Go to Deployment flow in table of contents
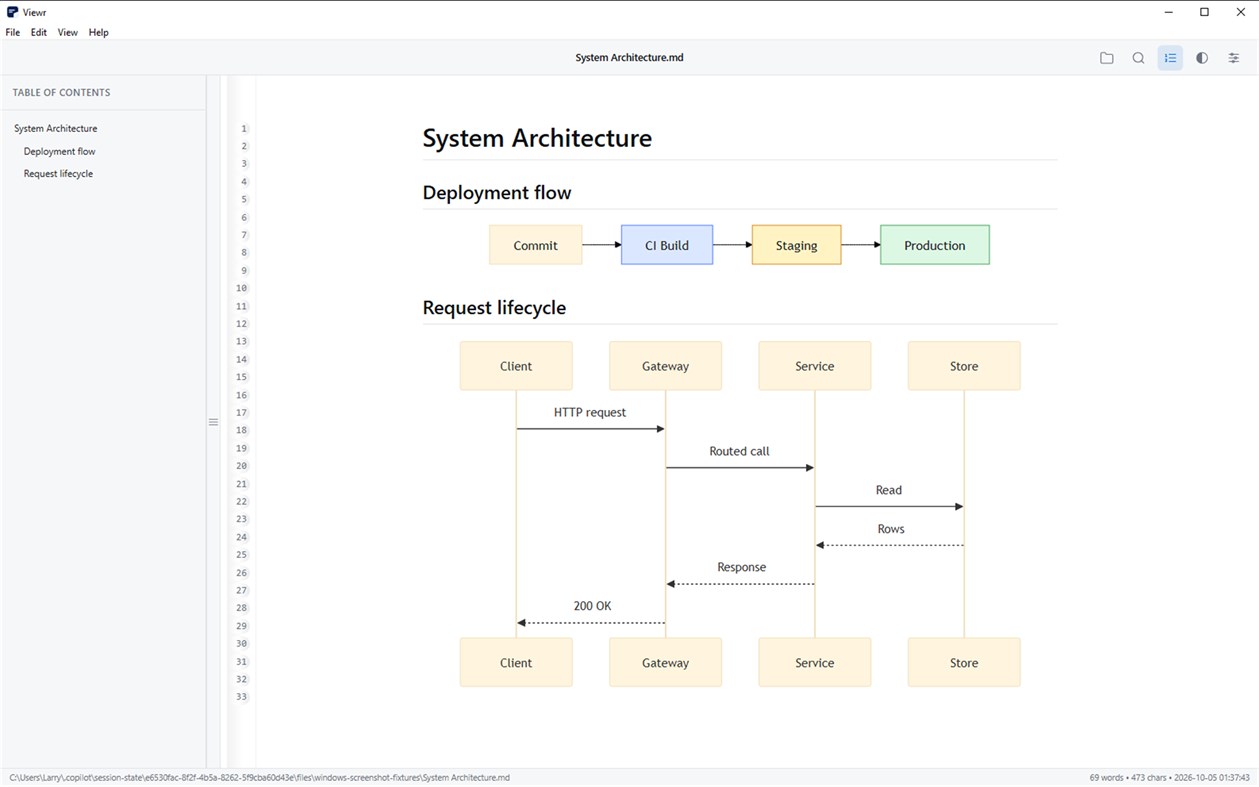Screen dimensions: 1259x787 (x=60, y=151)
